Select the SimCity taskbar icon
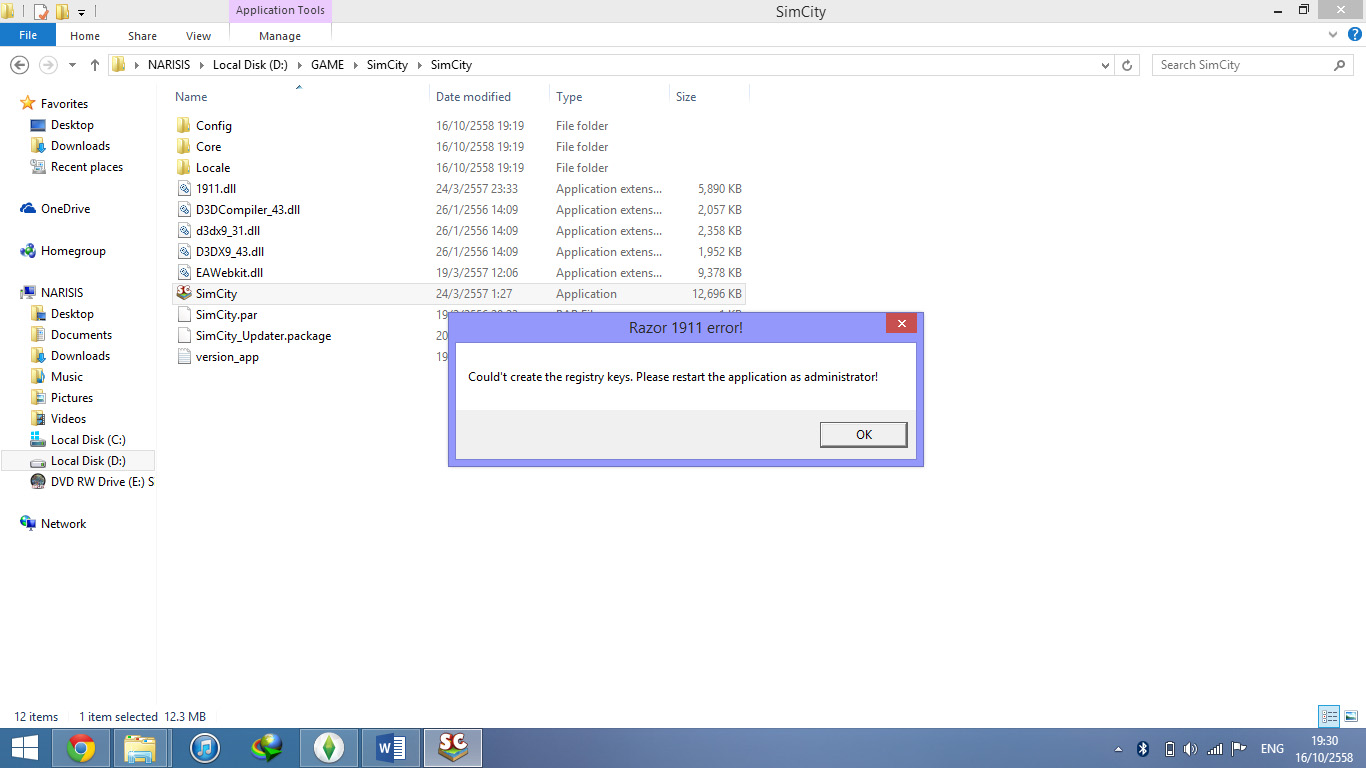 point(453,747)
